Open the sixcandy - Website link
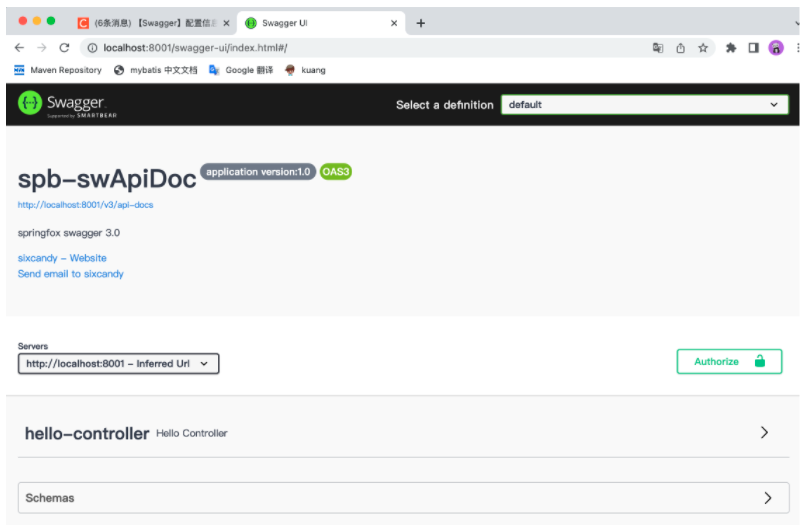807x531 pixels. (62, 258)
